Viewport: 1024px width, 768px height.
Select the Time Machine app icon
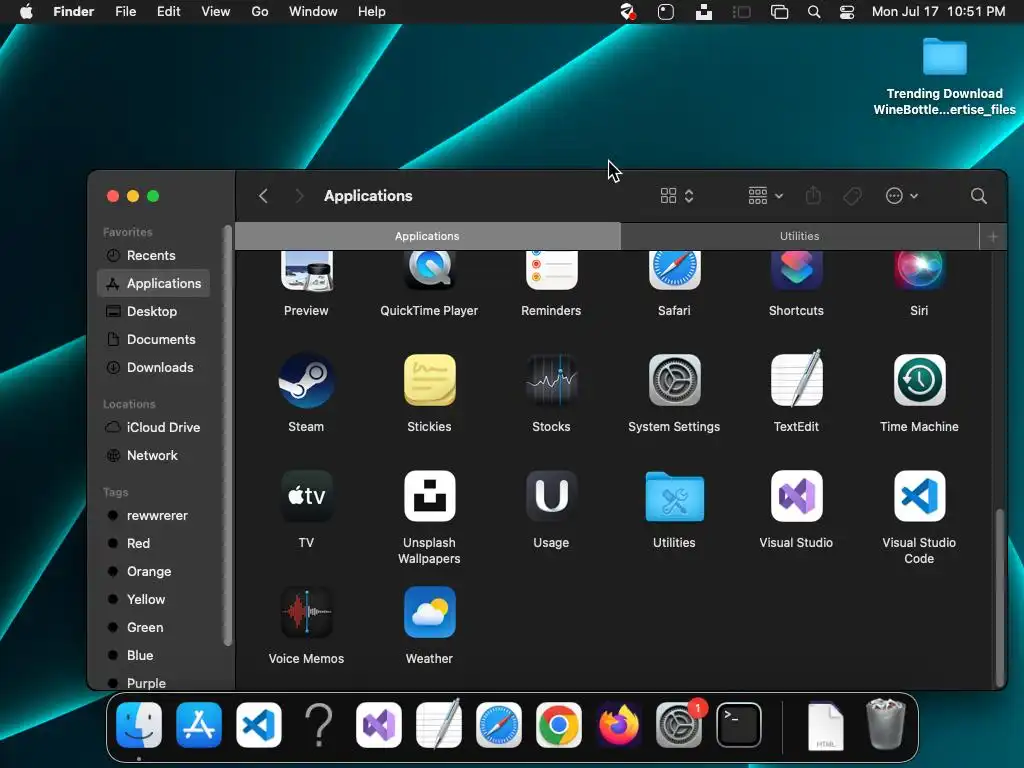point(919,380)
